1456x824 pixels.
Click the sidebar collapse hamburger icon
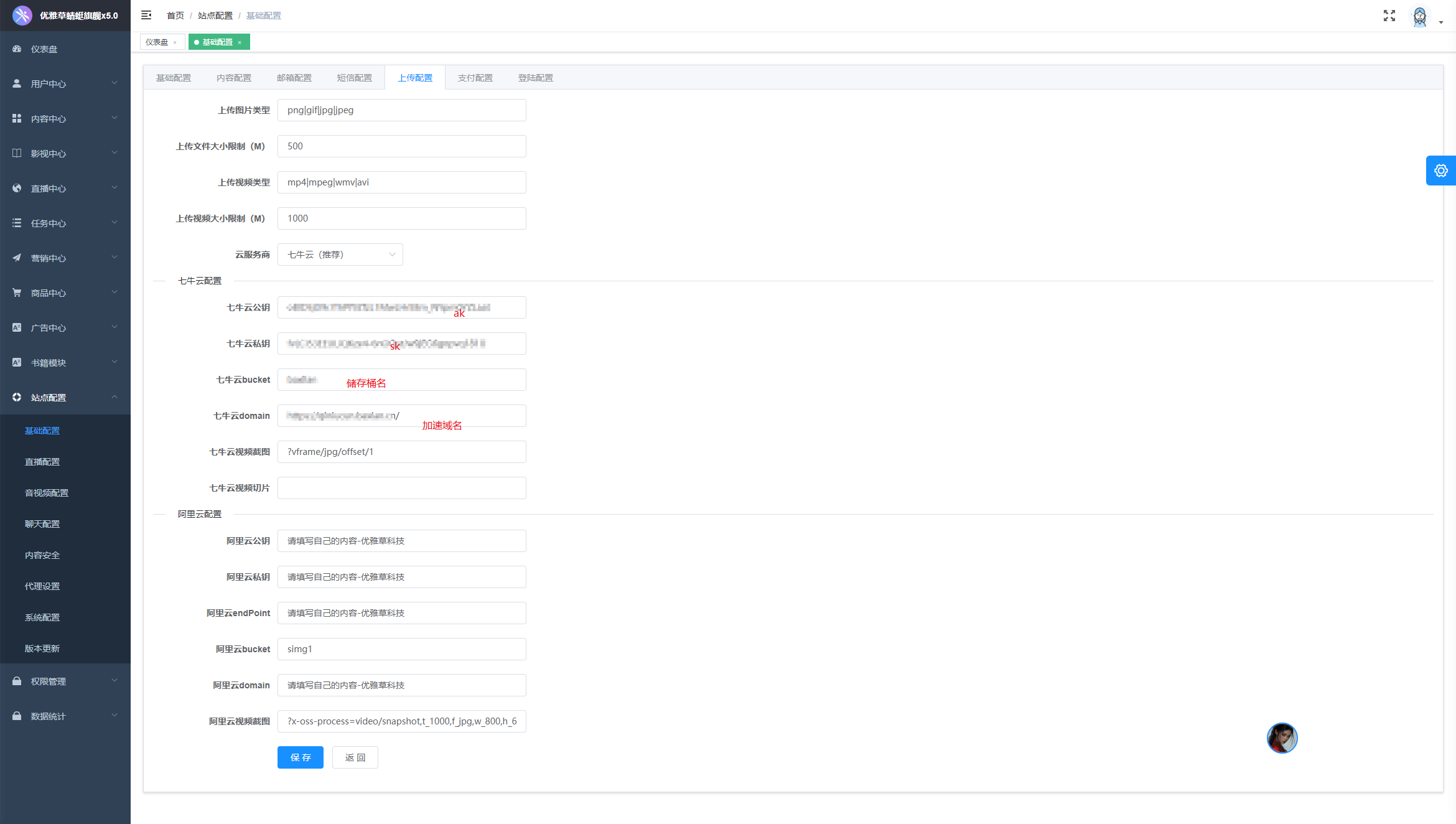pyautogui.click(x=146, y=15)
